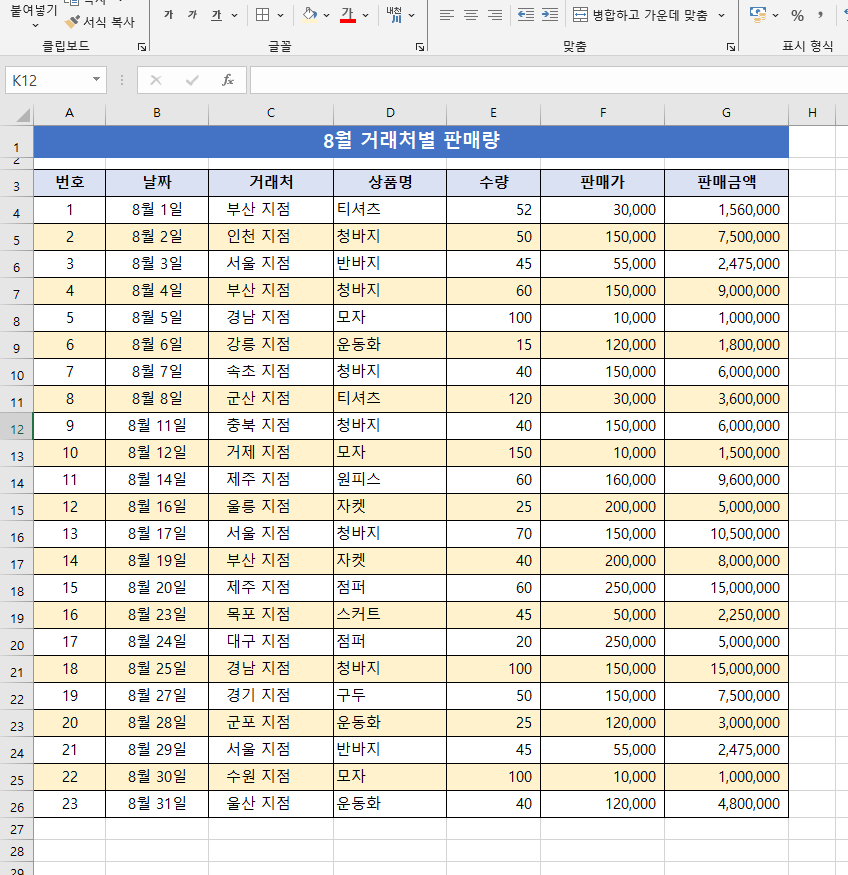
Task: Click the cancel X icon in formula bar
Action: pos(156,80)
